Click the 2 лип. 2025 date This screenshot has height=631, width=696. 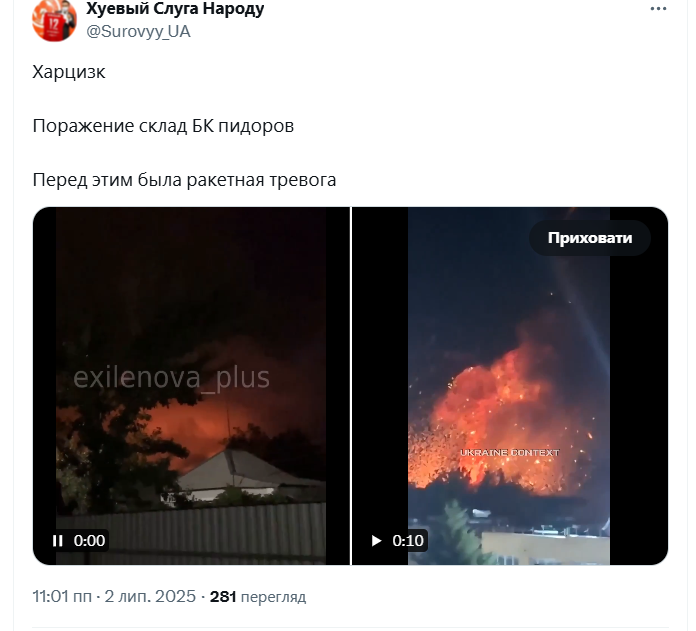(x=150, y=596)
